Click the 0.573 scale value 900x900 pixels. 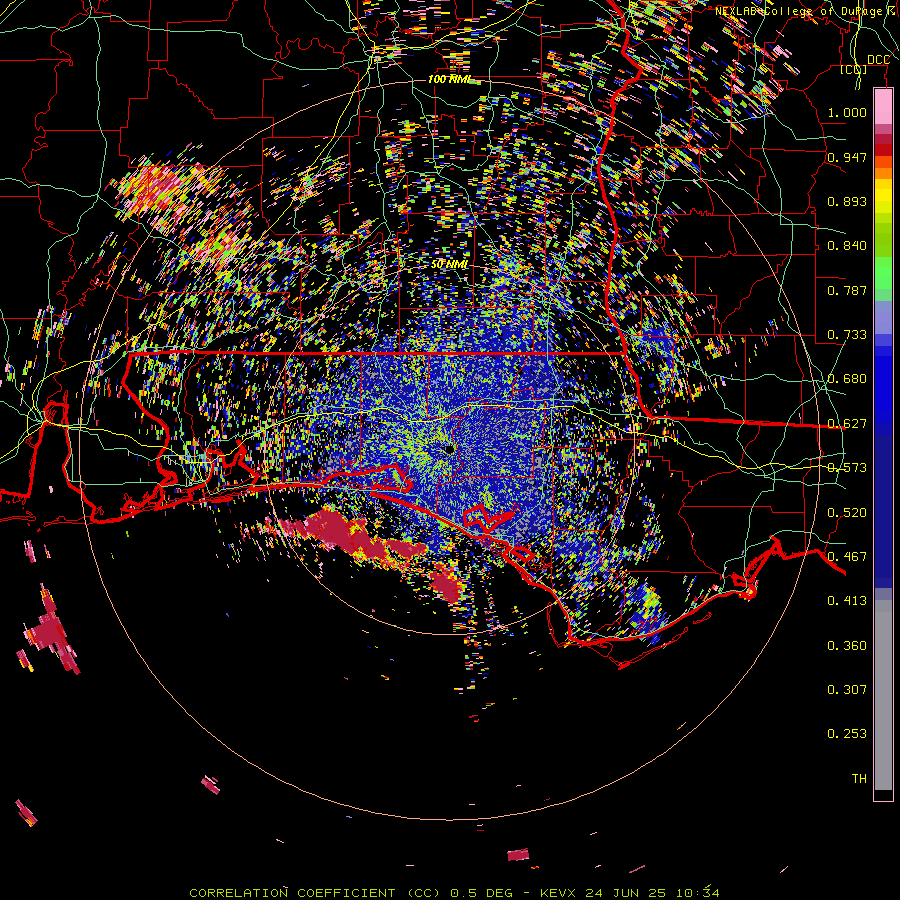pyautogui.click(x=847, y=468)
